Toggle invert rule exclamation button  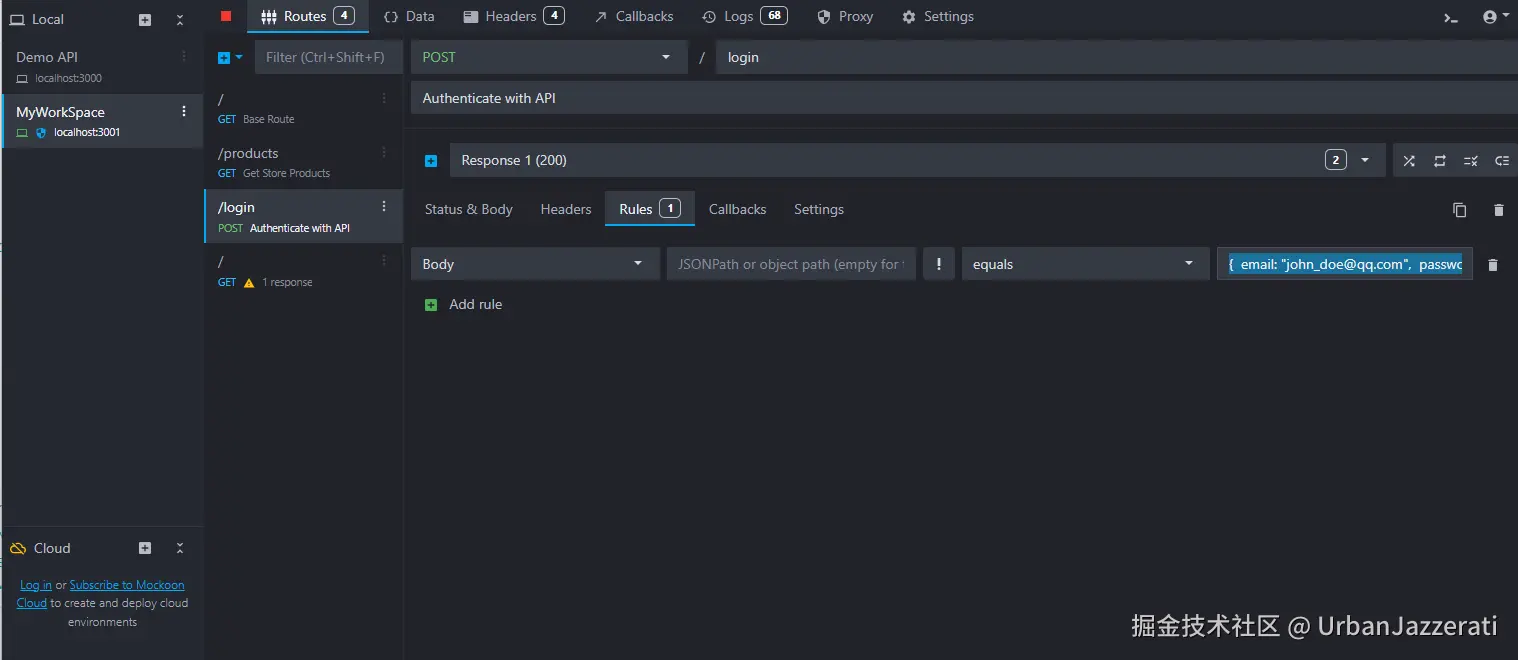click(x=938, y=264)
